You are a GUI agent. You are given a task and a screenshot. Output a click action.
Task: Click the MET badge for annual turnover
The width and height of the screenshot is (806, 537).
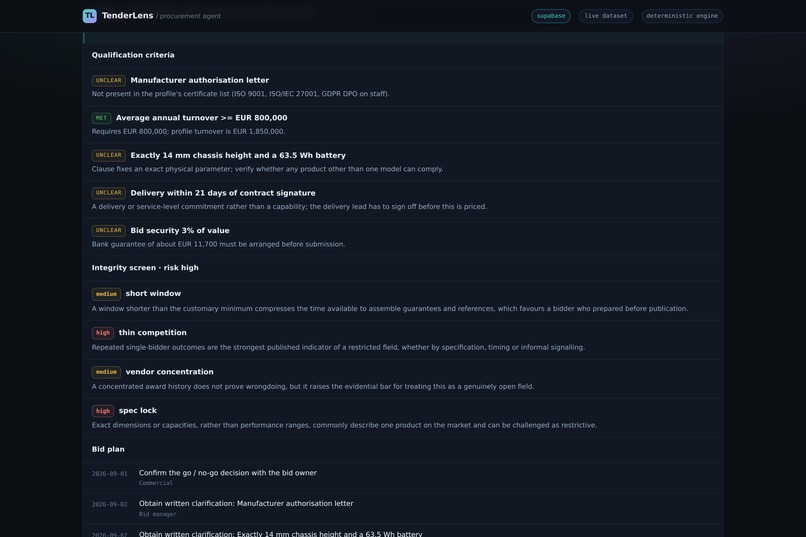(101, 118)
